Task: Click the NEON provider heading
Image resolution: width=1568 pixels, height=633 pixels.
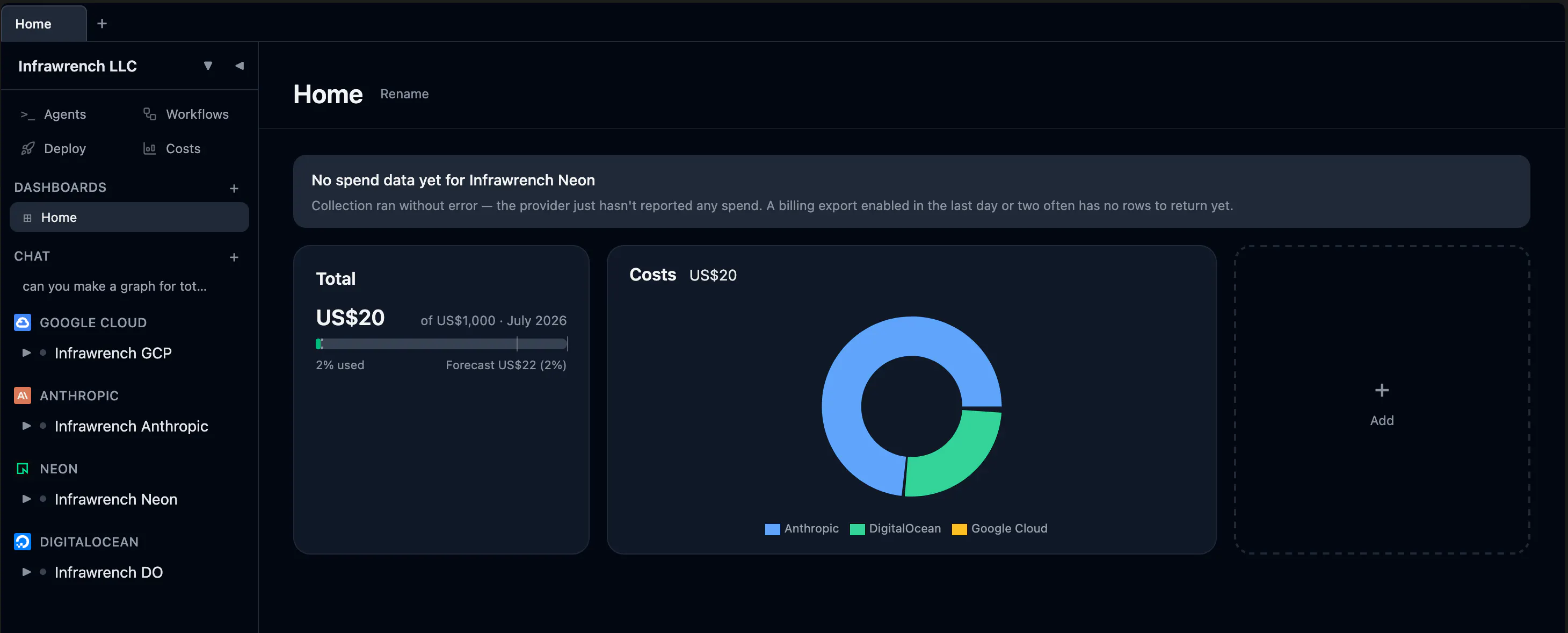Action: [x=59, y=469]
